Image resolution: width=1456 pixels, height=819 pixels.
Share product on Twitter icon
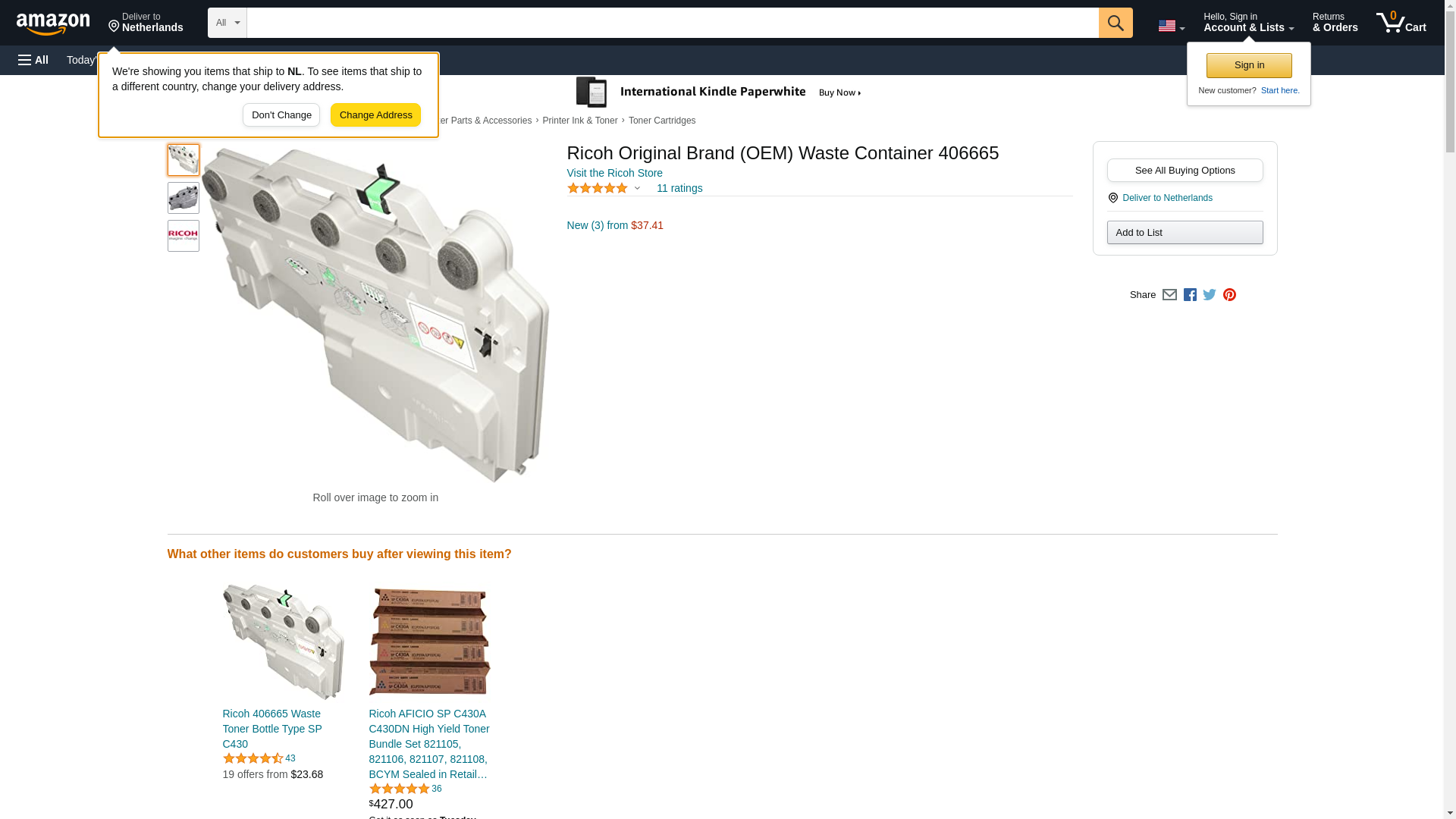(1210, 295)
